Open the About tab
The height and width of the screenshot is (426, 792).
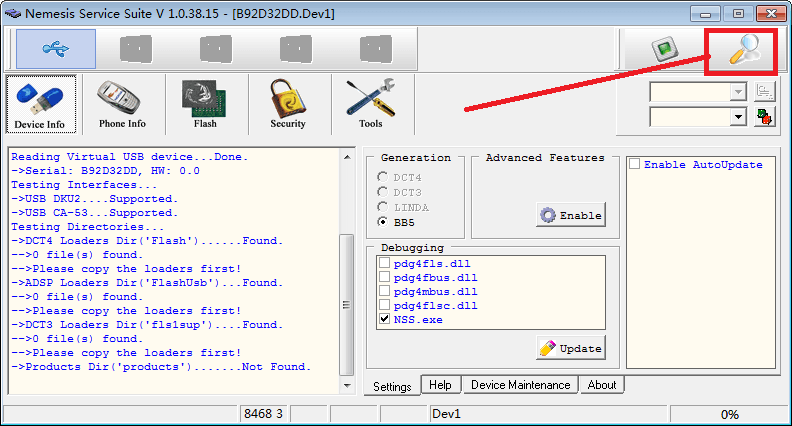tap(601, 385)
